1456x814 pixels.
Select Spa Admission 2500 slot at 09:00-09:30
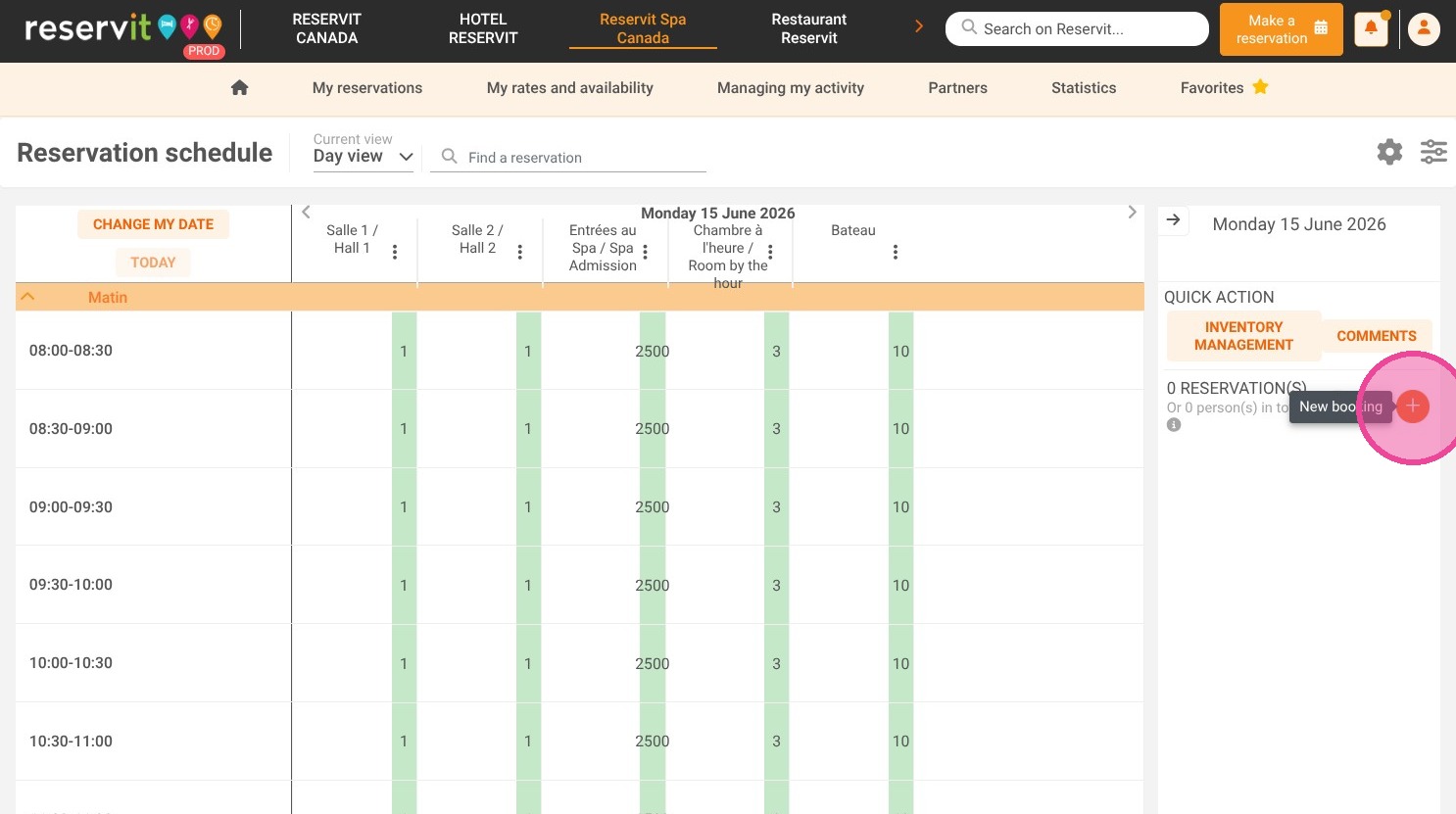(x=653, y=506)
